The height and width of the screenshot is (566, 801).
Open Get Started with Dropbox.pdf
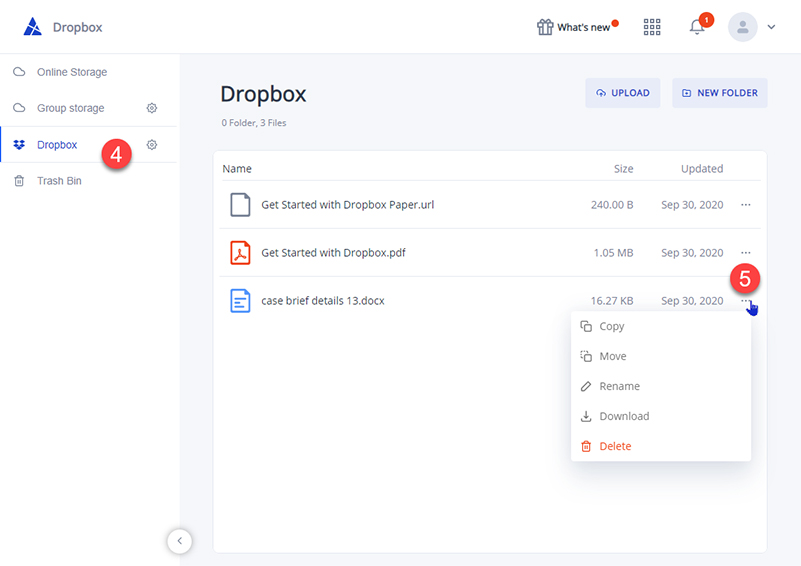pyautogui.click(x=334, y=253)
